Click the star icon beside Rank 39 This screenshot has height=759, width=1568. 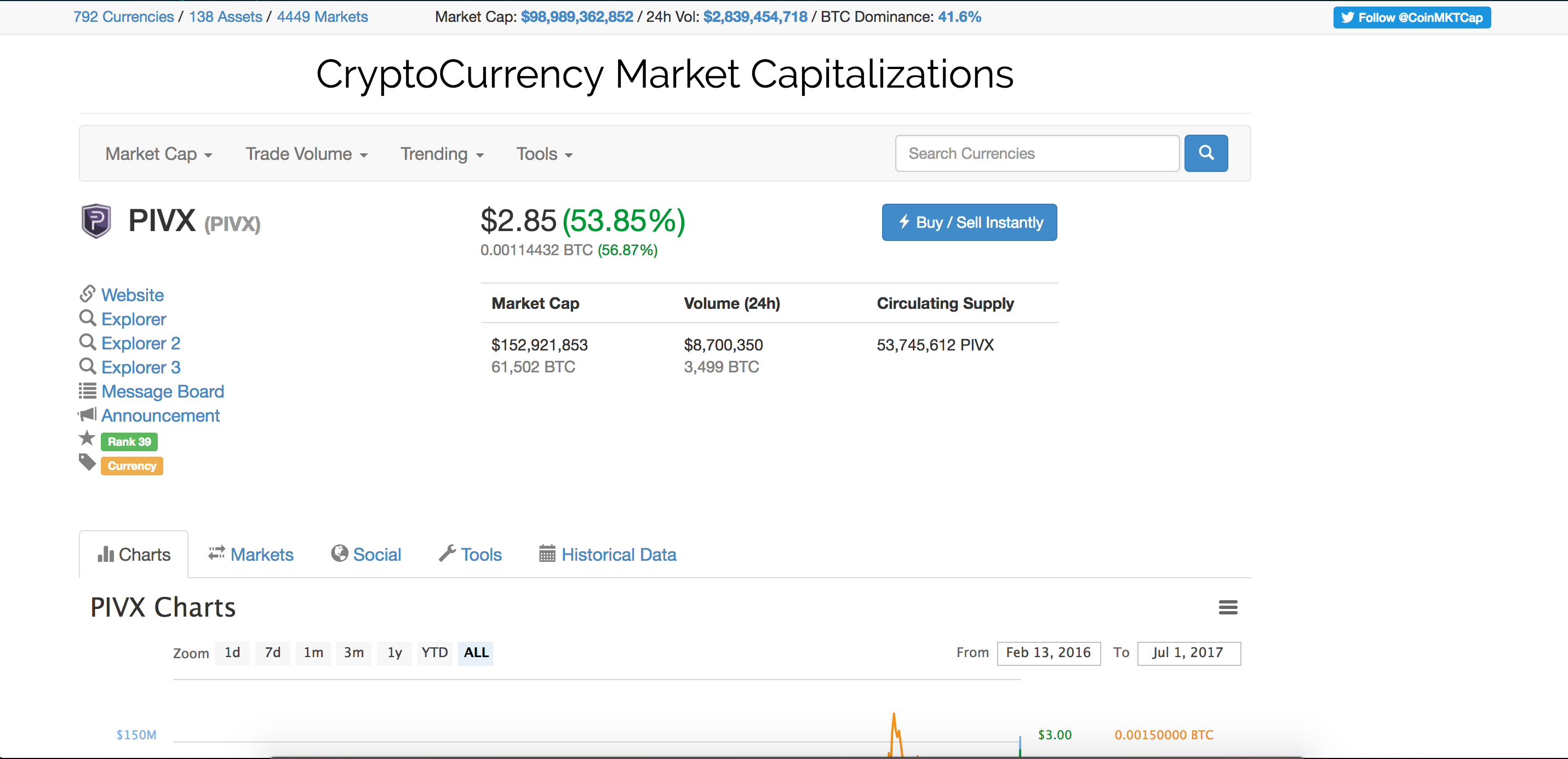(x=87, y=438)
